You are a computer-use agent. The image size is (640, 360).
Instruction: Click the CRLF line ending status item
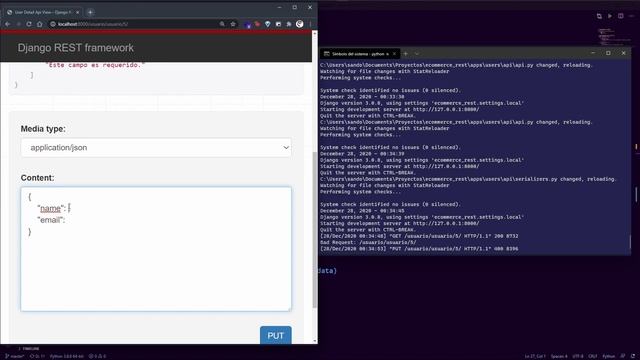(x=593, y=356)
